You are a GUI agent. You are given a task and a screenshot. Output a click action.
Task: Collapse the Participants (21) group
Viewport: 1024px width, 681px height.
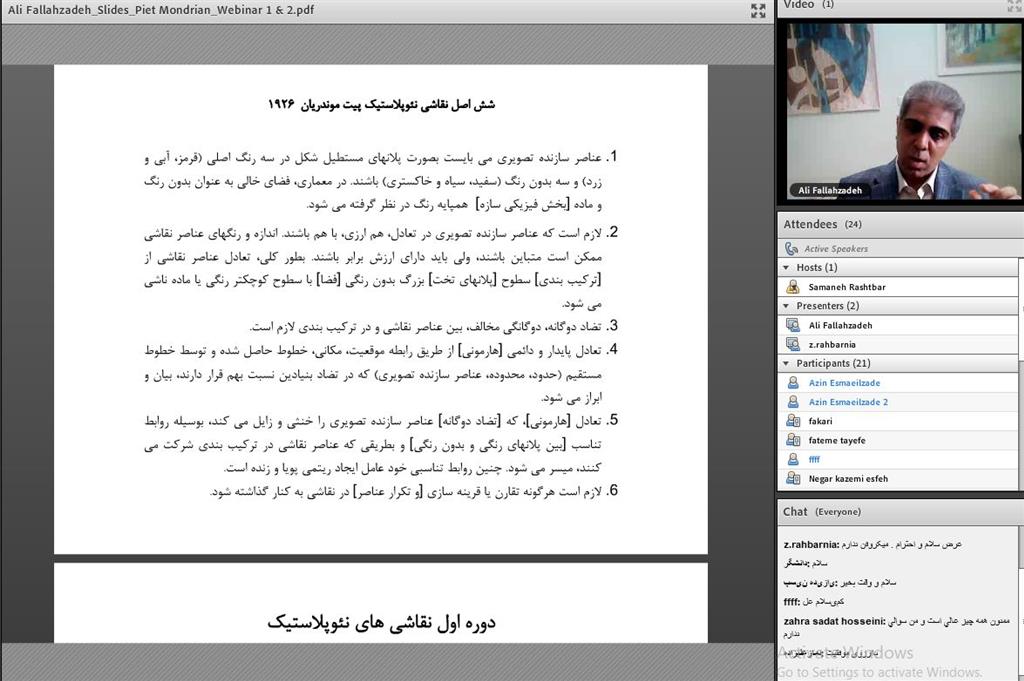point(786,363)
